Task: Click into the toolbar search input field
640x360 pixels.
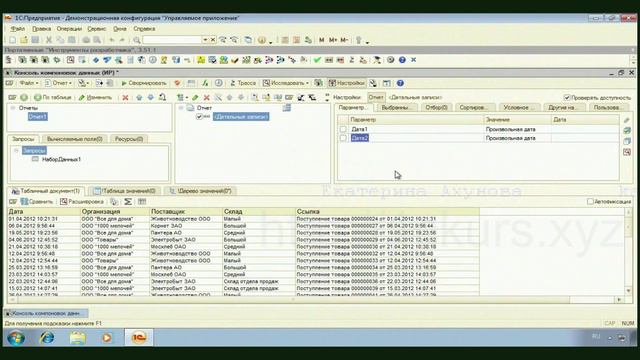Action: (172, 40)
